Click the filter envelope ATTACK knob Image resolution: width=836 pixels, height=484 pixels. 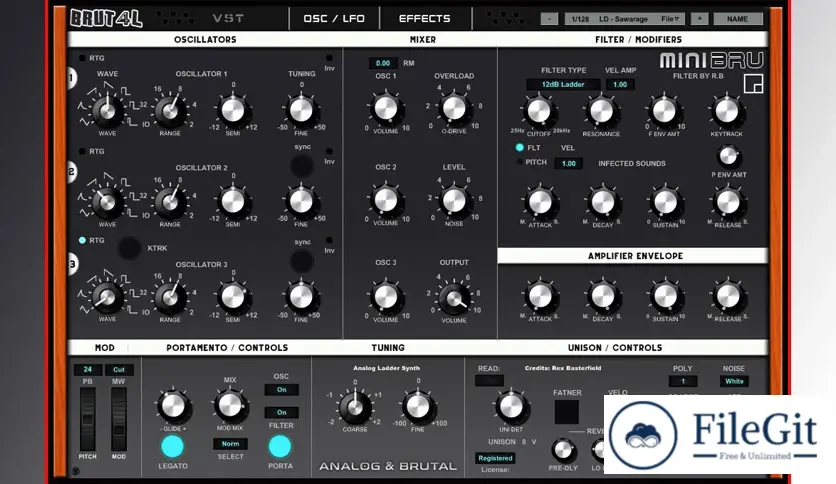point(540,203)
